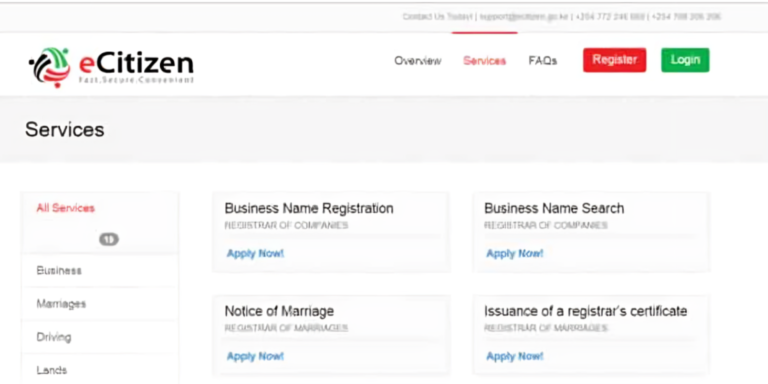Click Registrar of Companies under Business Name Search
The image size is (768, 384).
(x=546, y=226)
